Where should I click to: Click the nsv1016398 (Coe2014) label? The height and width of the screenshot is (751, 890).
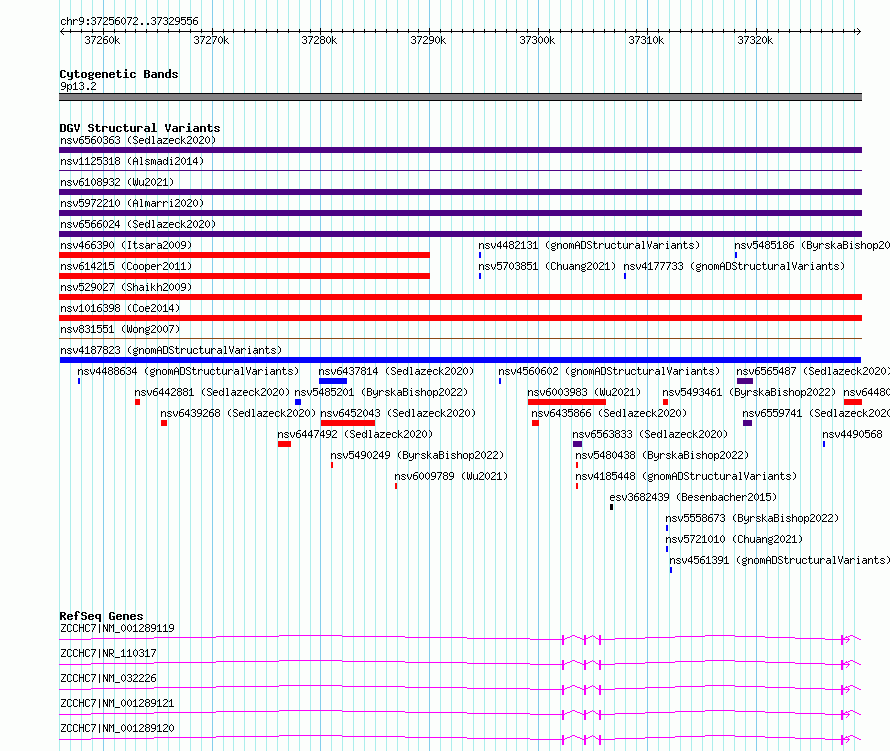coord(120,308)
